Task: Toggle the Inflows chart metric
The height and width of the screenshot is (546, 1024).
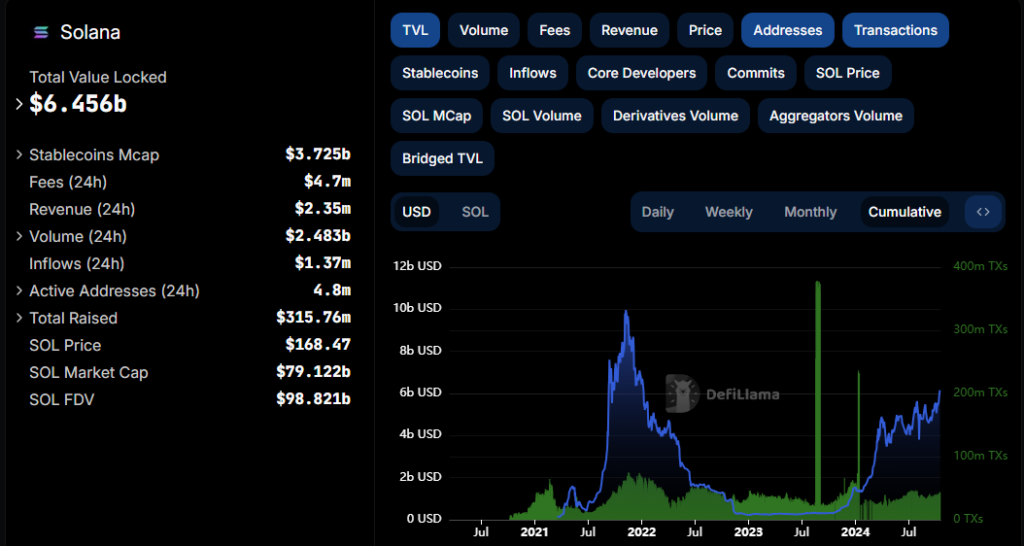Action: point(533,73)
